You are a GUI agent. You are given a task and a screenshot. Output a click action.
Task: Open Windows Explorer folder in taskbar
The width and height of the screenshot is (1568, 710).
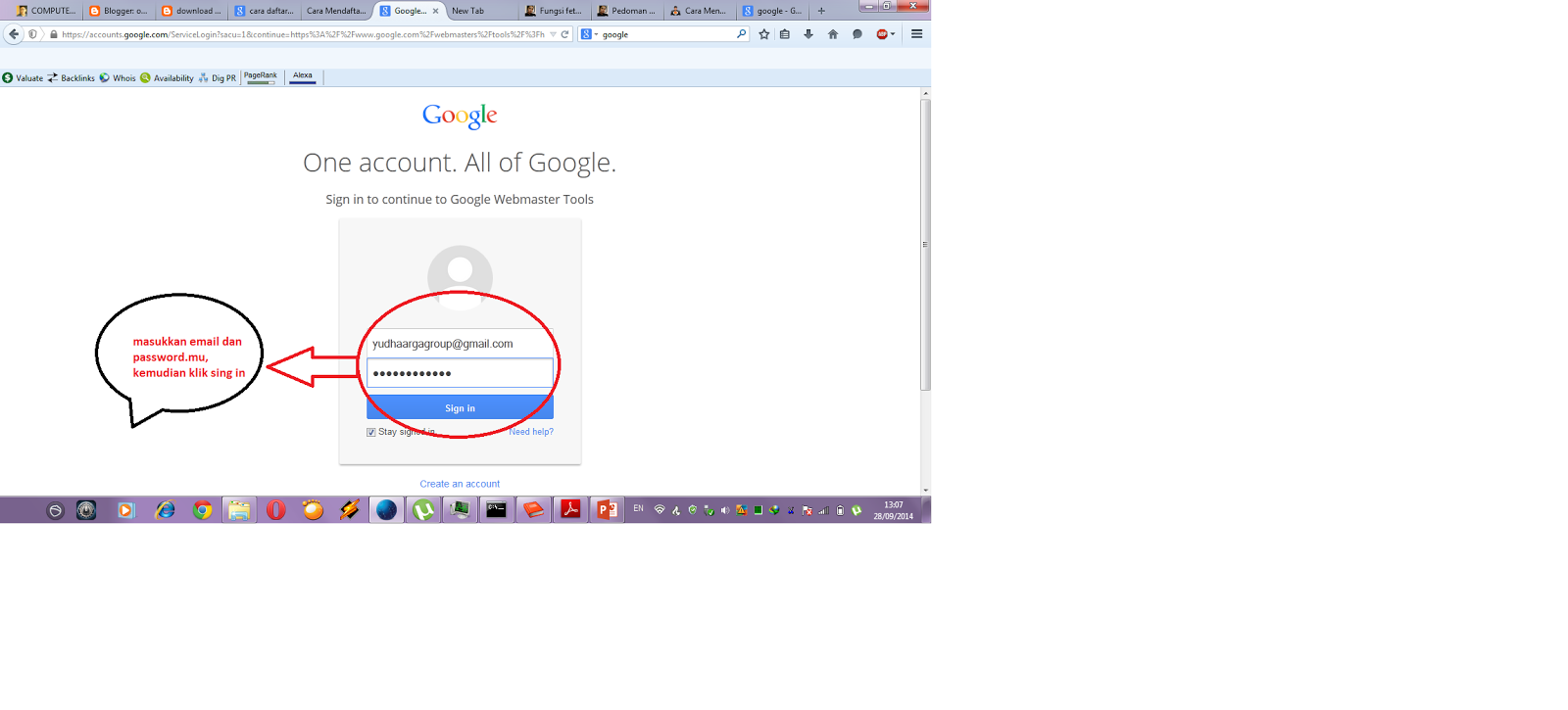(x=239, y=510)
